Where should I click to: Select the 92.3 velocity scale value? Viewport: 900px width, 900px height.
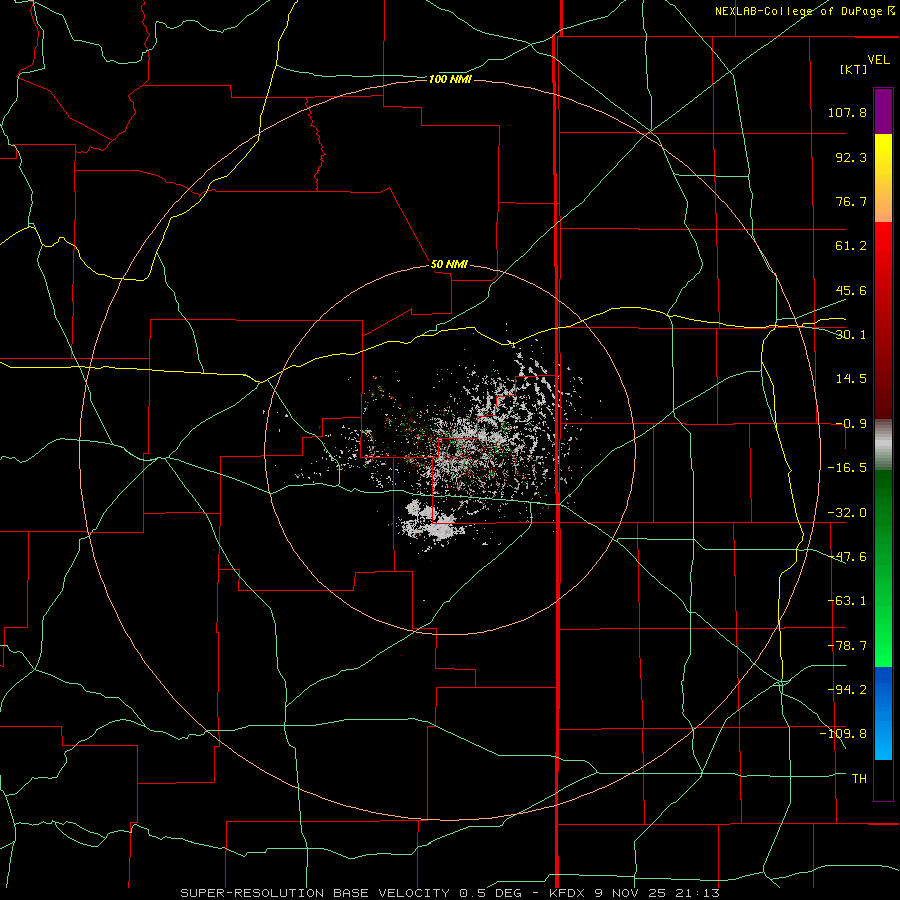coord(851,157)
